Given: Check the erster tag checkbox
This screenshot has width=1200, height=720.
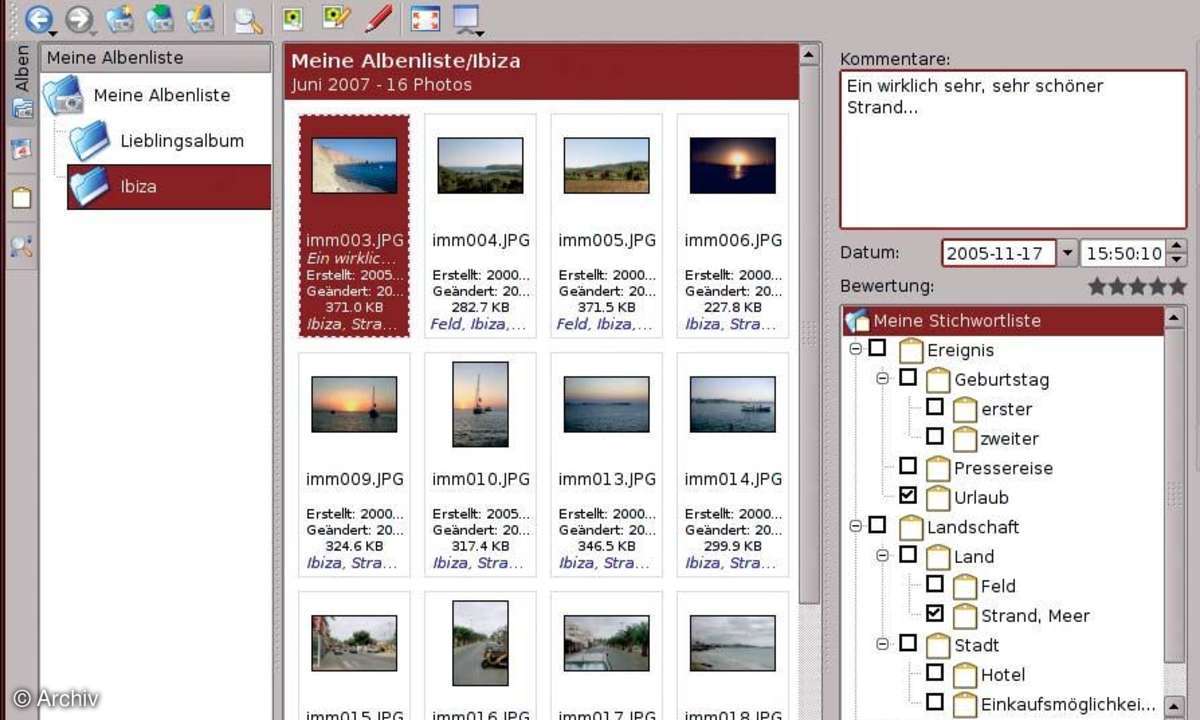Looking at the screenshot, I should coord(934,407).
